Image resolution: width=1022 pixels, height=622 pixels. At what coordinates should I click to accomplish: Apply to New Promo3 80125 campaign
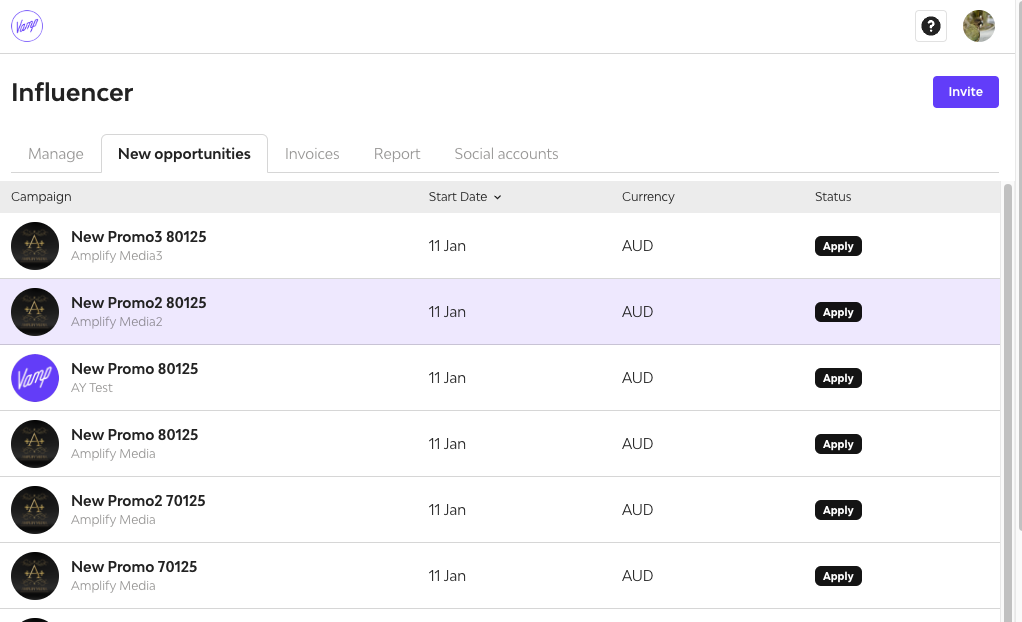[x=838, y=246]
